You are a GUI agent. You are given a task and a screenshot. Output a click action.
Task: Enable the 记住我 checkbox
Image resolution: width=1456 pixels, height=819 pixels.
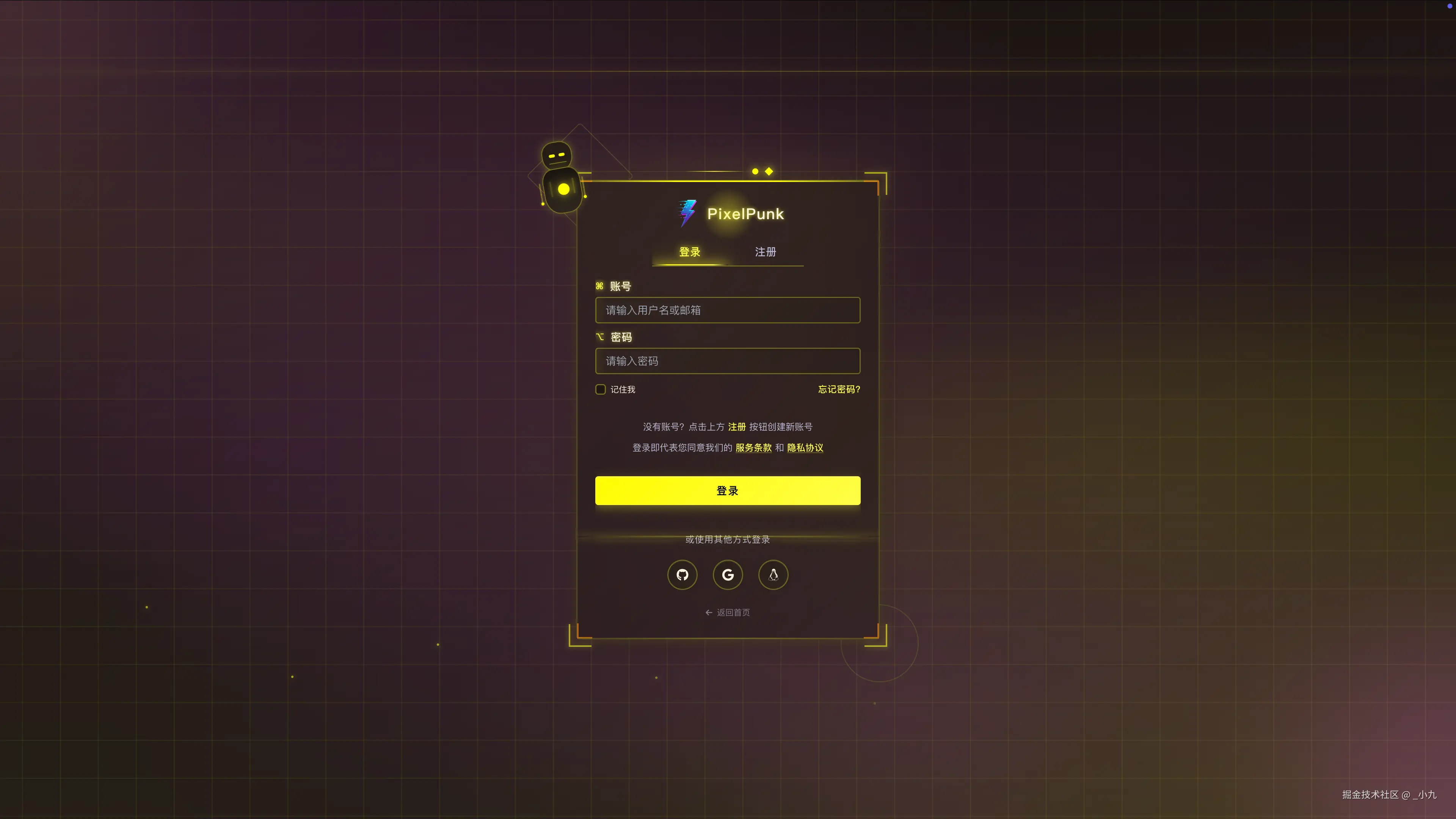click(x=600, y=389)
